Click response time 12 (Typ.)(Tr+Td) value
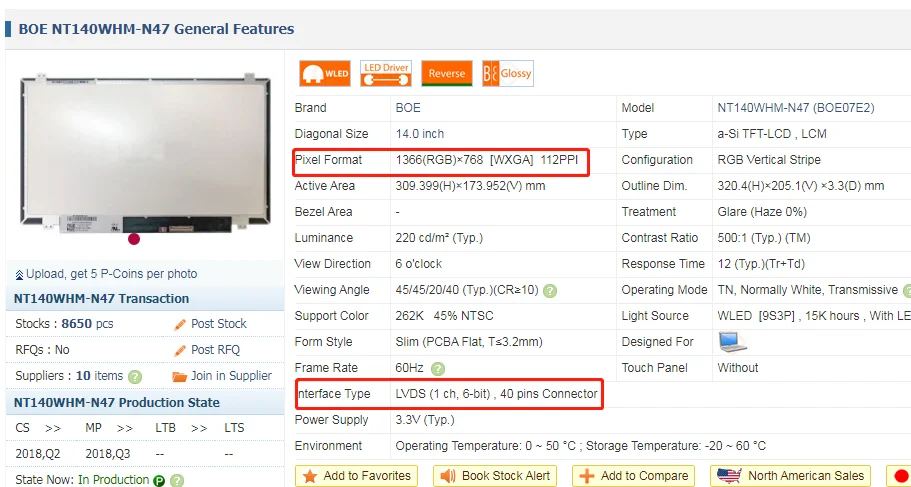Viewport: 911px width, 487px height. pos(761,264)
